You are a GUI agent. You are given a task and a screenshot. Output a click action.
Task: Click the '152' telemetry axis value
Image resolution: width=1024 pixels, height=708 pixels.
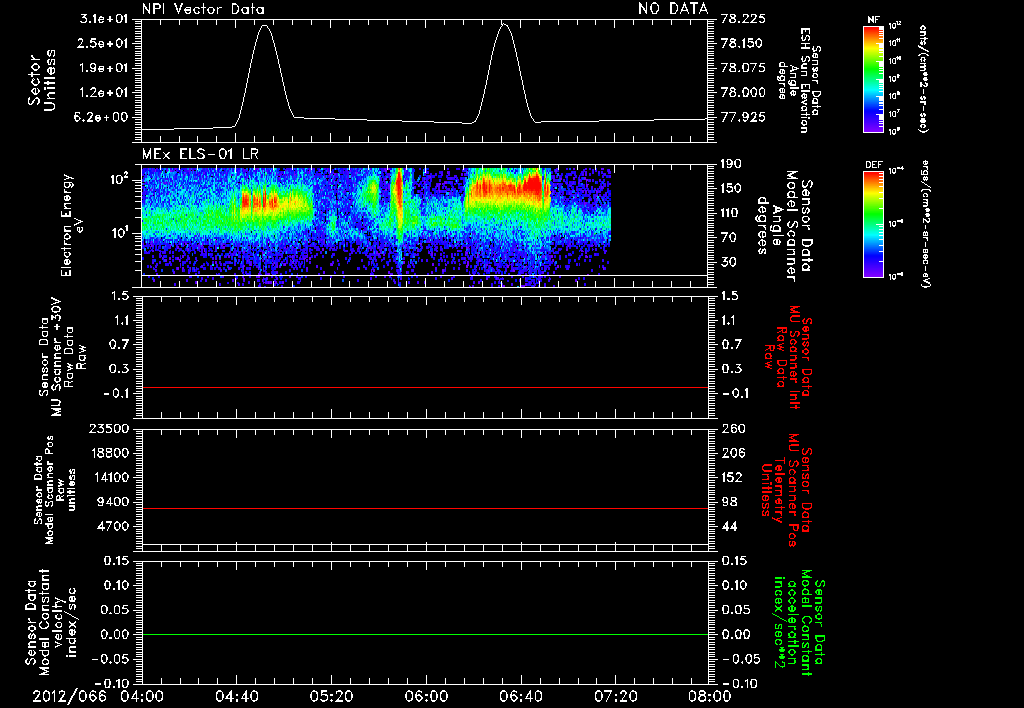[733, 477]
